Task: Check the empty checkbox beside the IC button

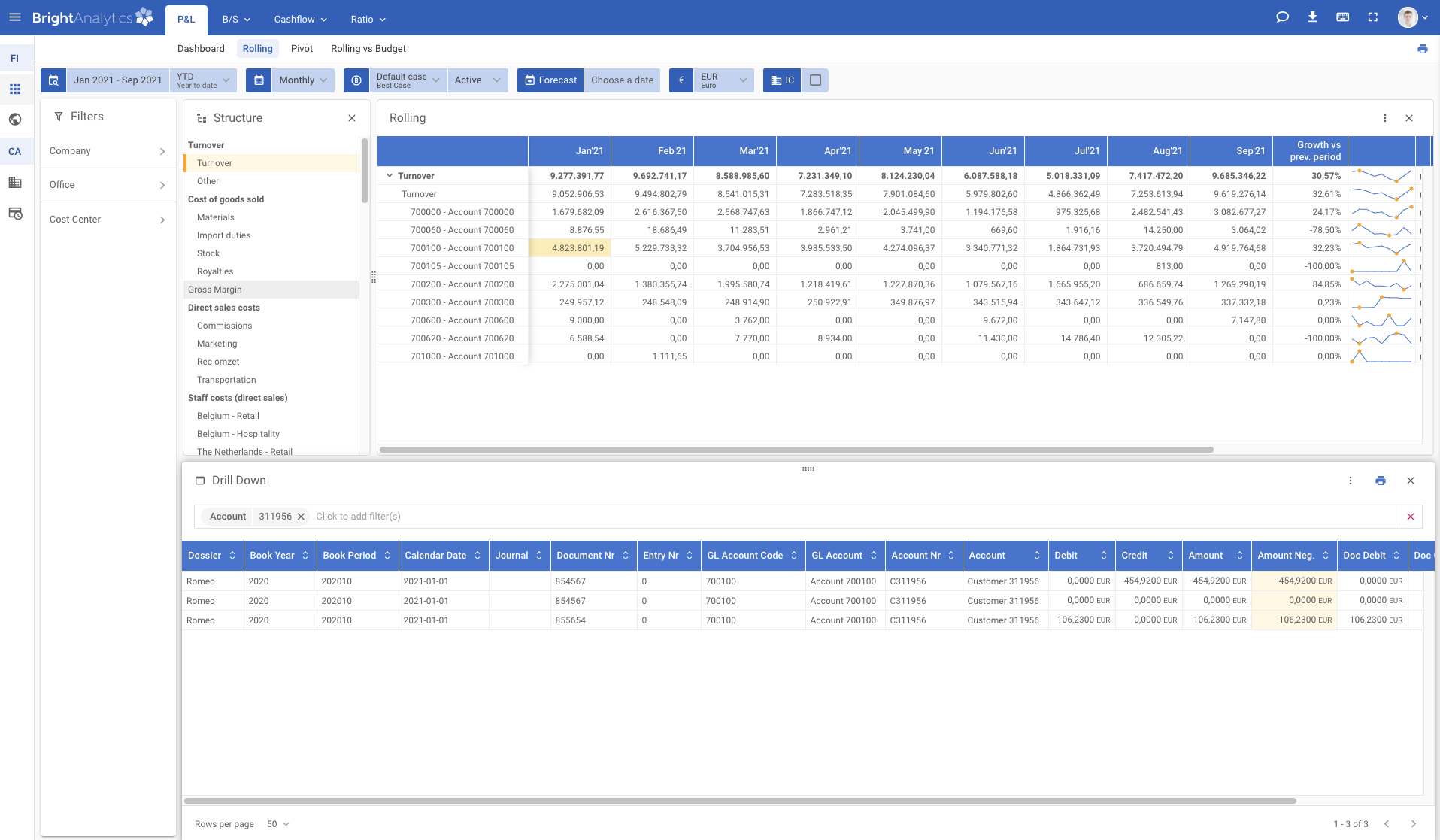Action: click(815, 80)
